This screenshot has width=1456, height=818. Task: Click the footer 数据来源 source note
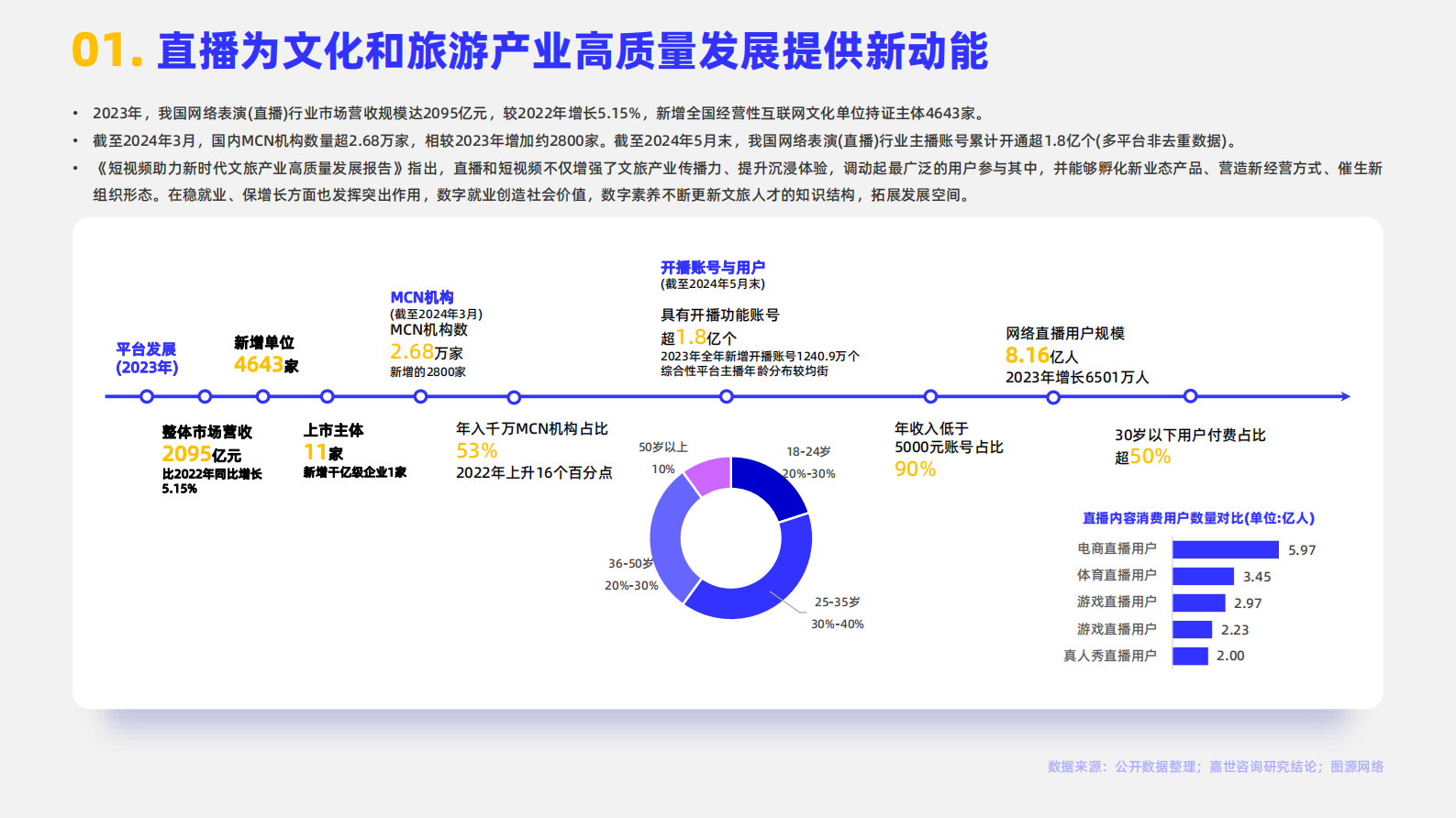1216,767
